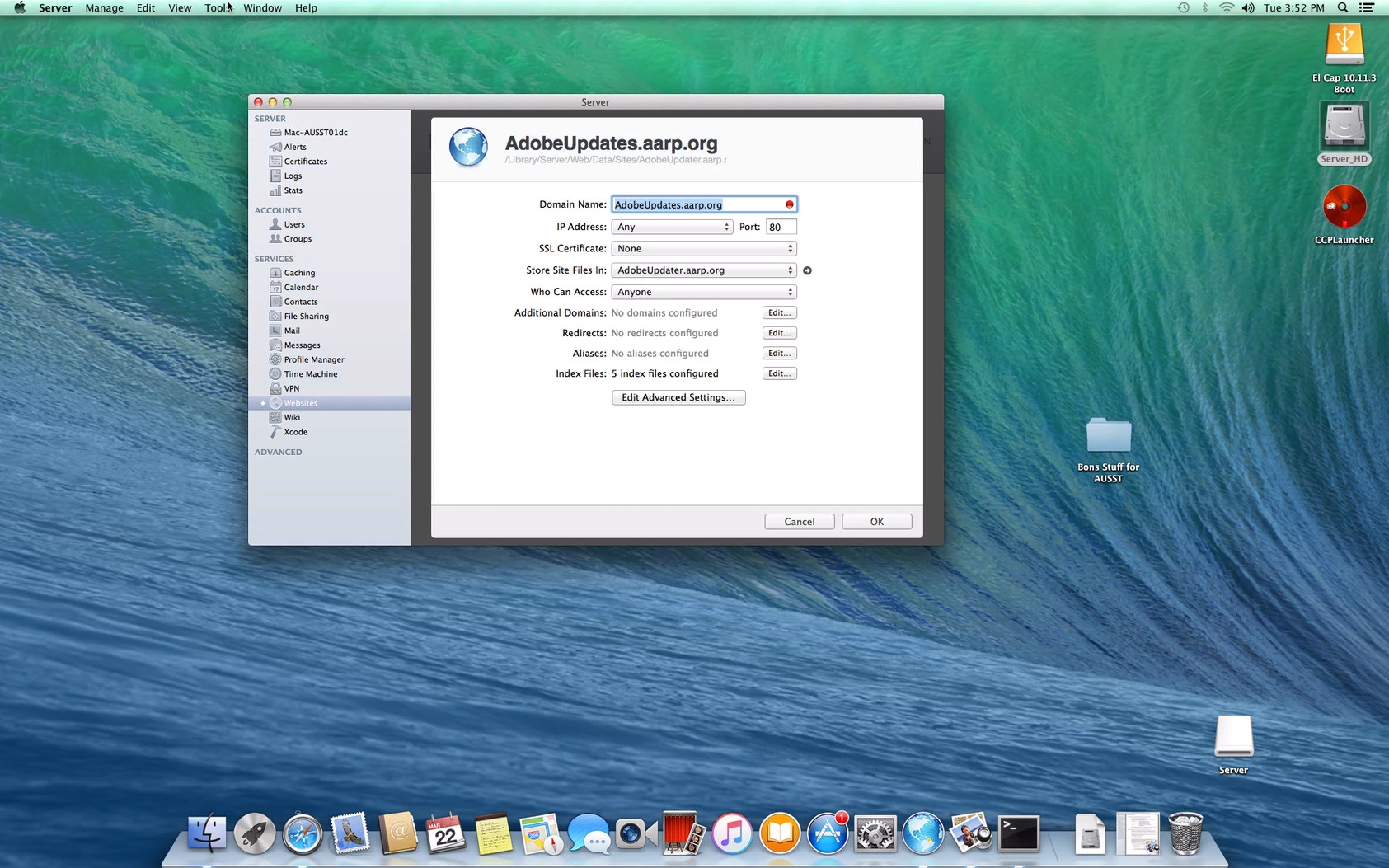Open Finder from the Dock

(x=207, y=833)
